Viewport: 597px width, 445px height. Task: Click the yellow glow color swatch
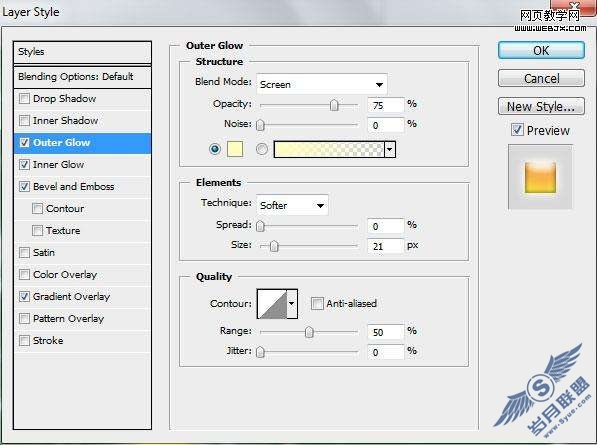coord(235,149)
